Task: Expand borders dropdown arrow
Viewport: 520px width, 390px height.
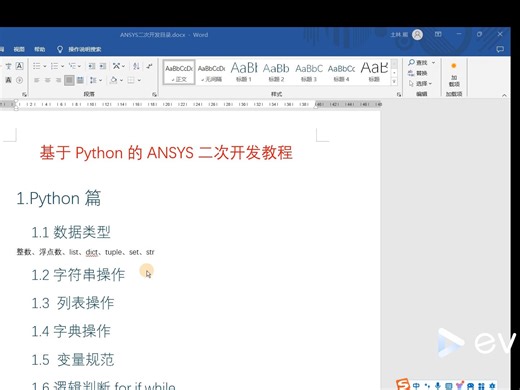Action: click(139, 80)
